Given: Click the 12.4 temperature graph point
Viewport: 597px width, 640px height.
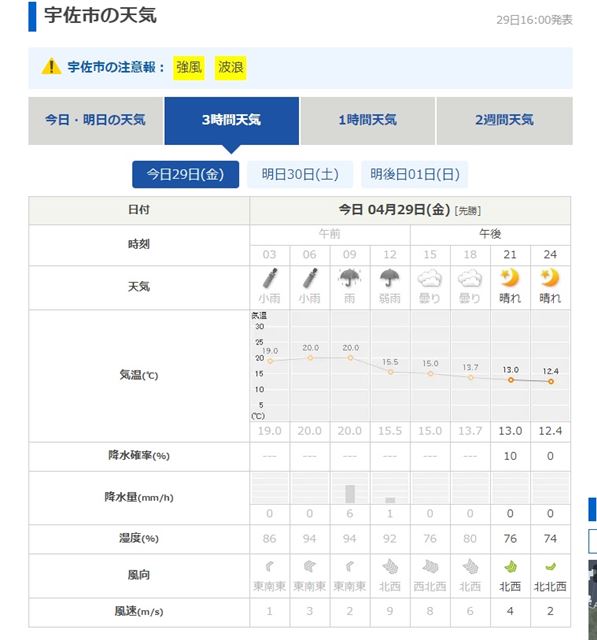Looking at the screenshot, I should click(550, 382).
